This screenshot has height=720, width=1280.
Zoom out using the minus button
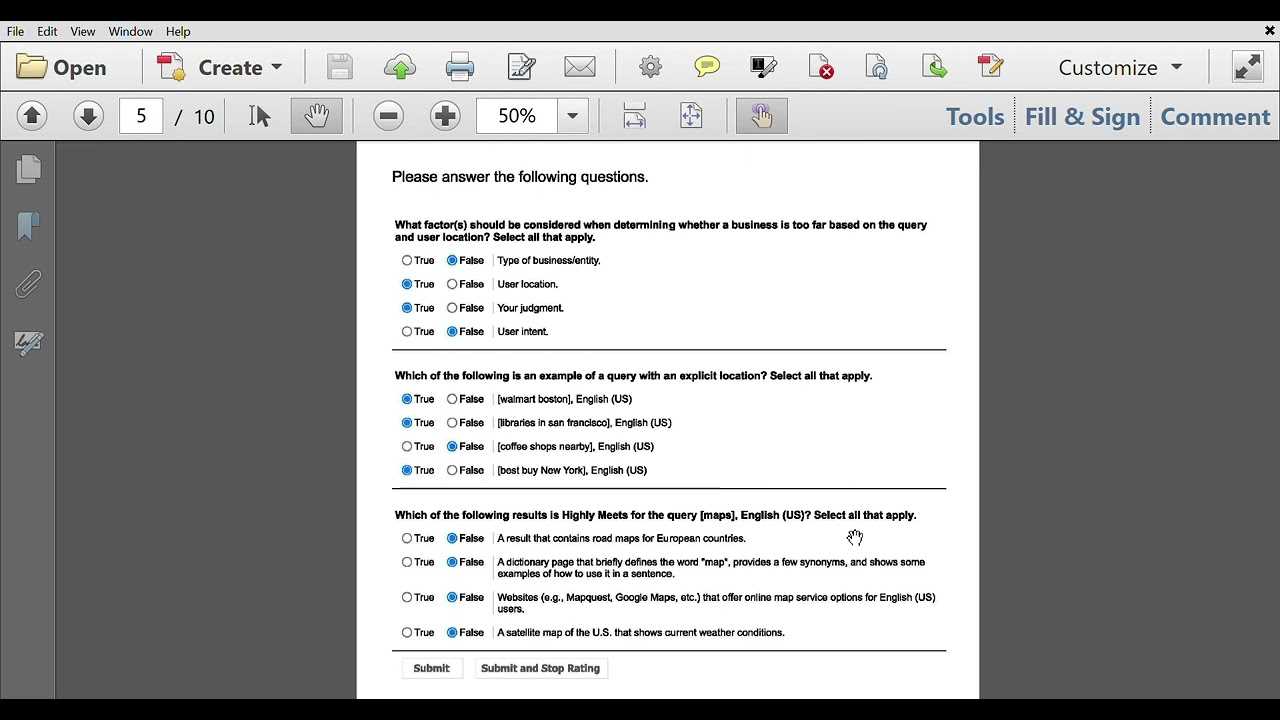click(x=389, y=116)
